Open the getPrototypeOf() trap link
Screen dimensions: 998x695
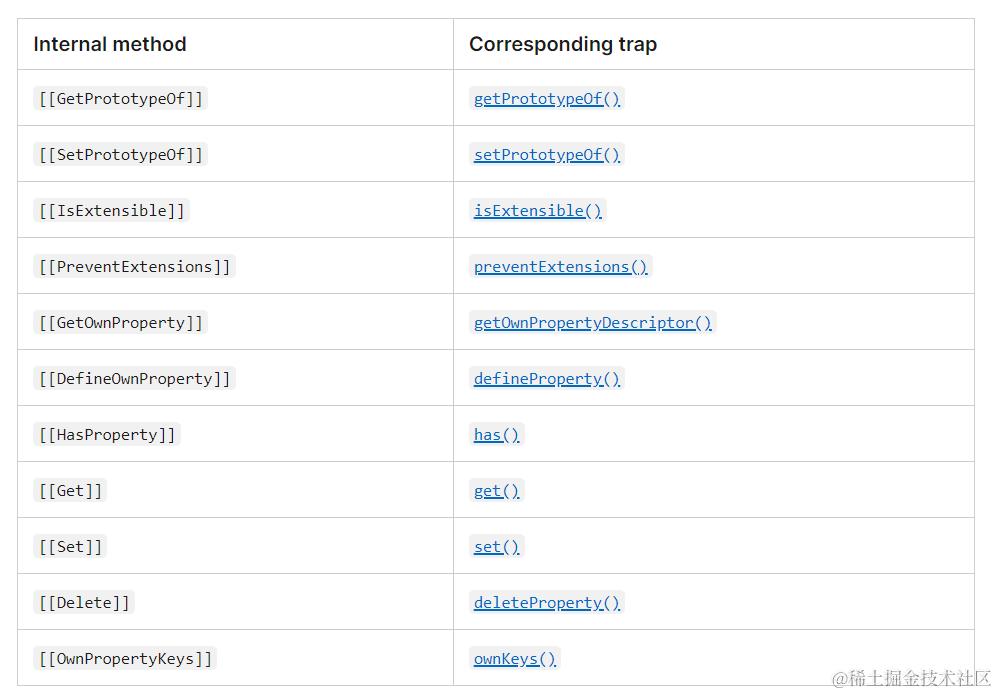click(x=546, y=99)
